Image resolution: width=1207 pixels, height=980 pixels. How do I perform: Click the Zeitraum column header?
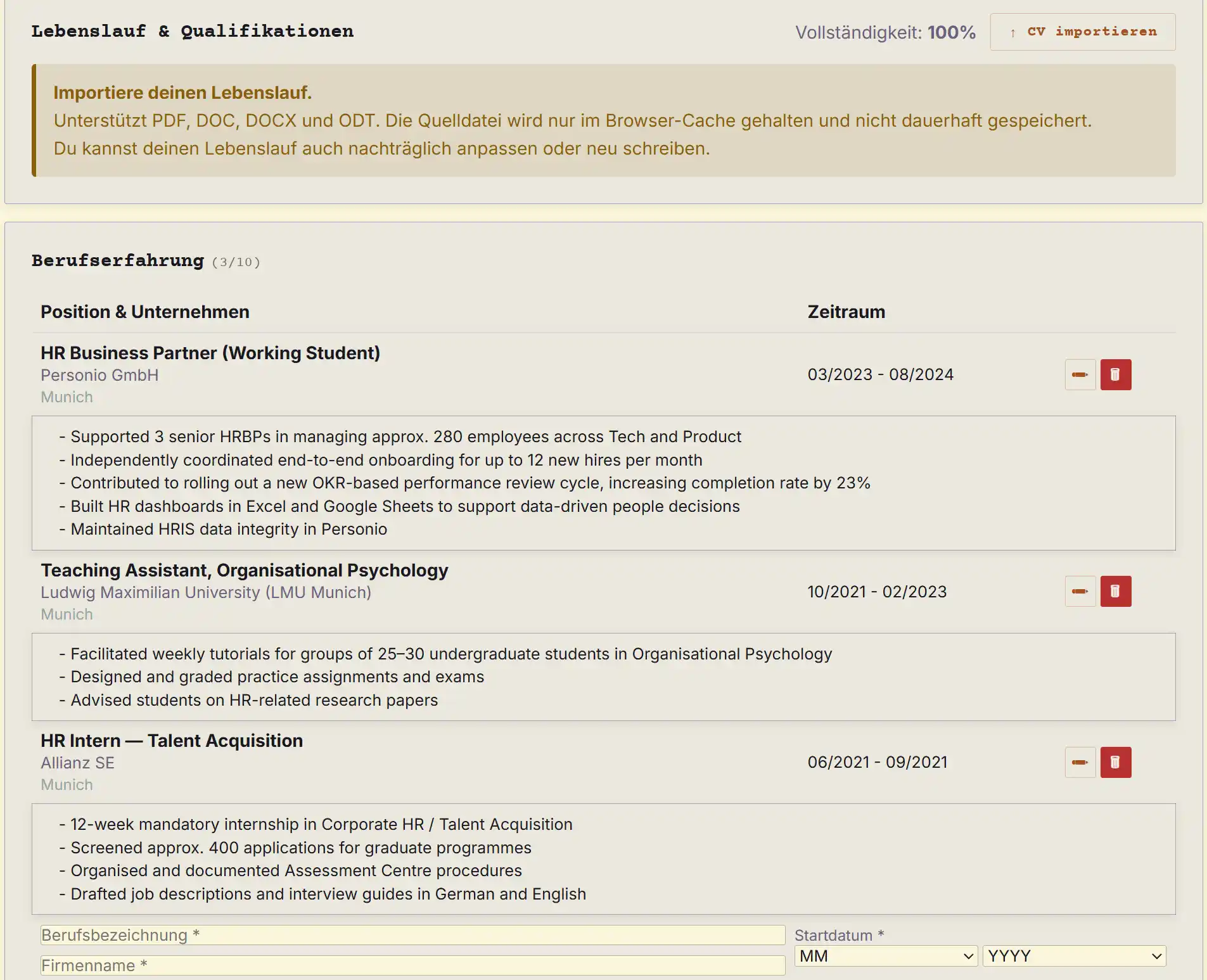(846, 312)
